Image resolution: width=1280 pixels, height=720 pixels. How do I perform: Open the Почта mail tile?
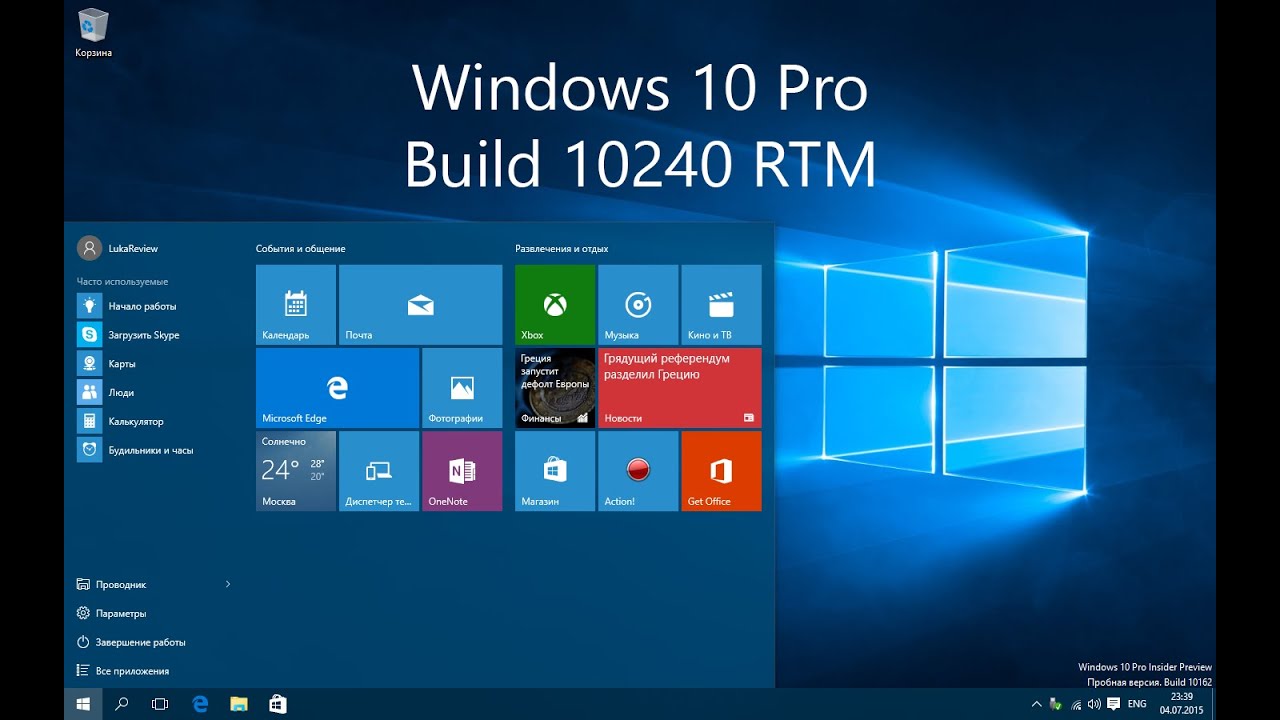coord(420,305)
